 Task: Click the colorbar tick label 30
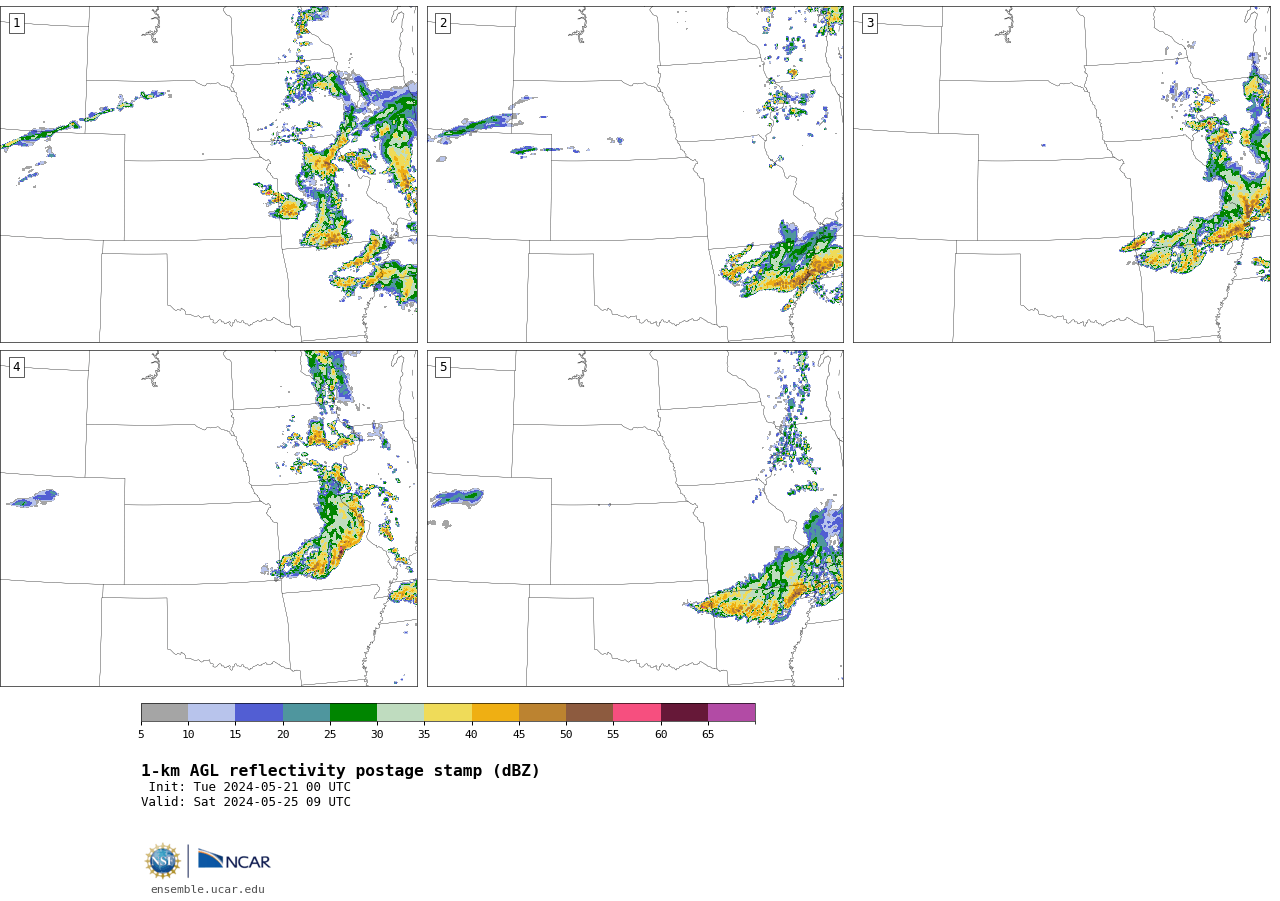click(x=377, y=735)
